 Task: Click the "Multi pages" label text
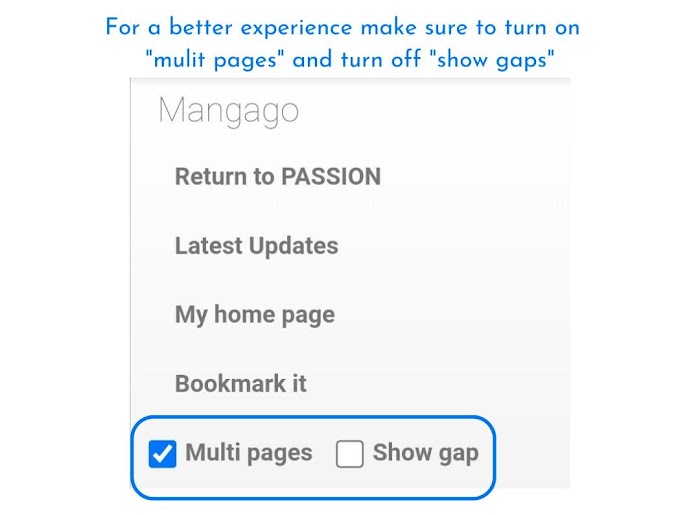point(249,453)
